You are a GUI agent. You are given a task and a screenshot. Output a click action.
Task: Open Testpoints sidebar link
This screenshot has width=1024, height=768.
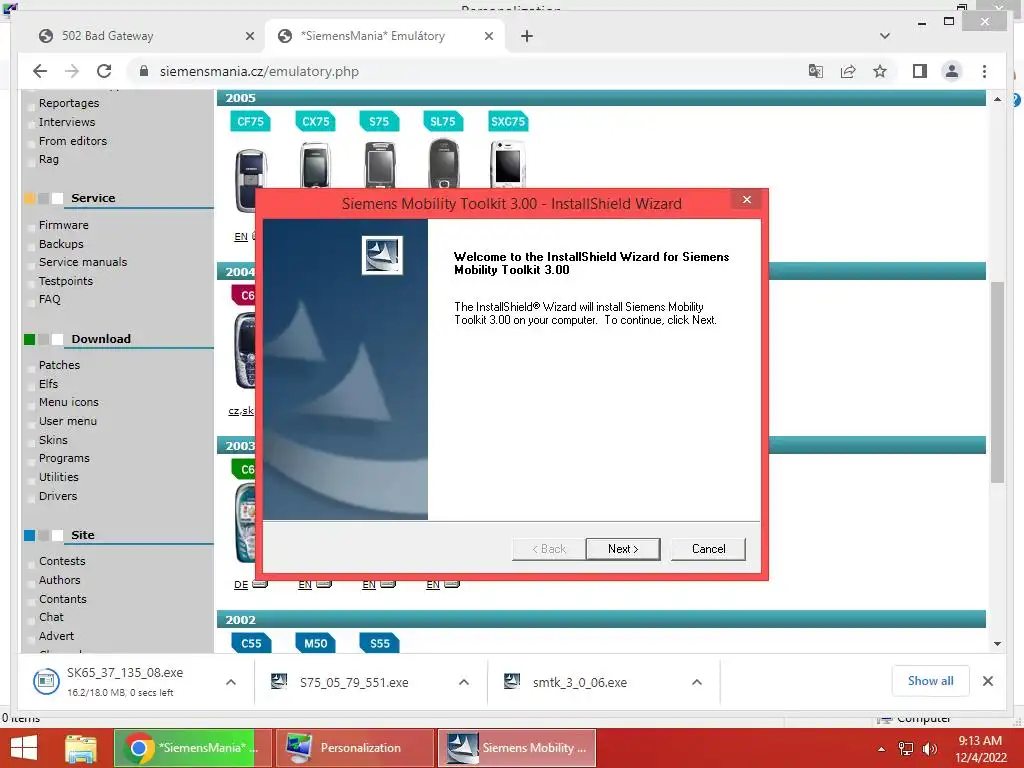[x=65, y=281]
